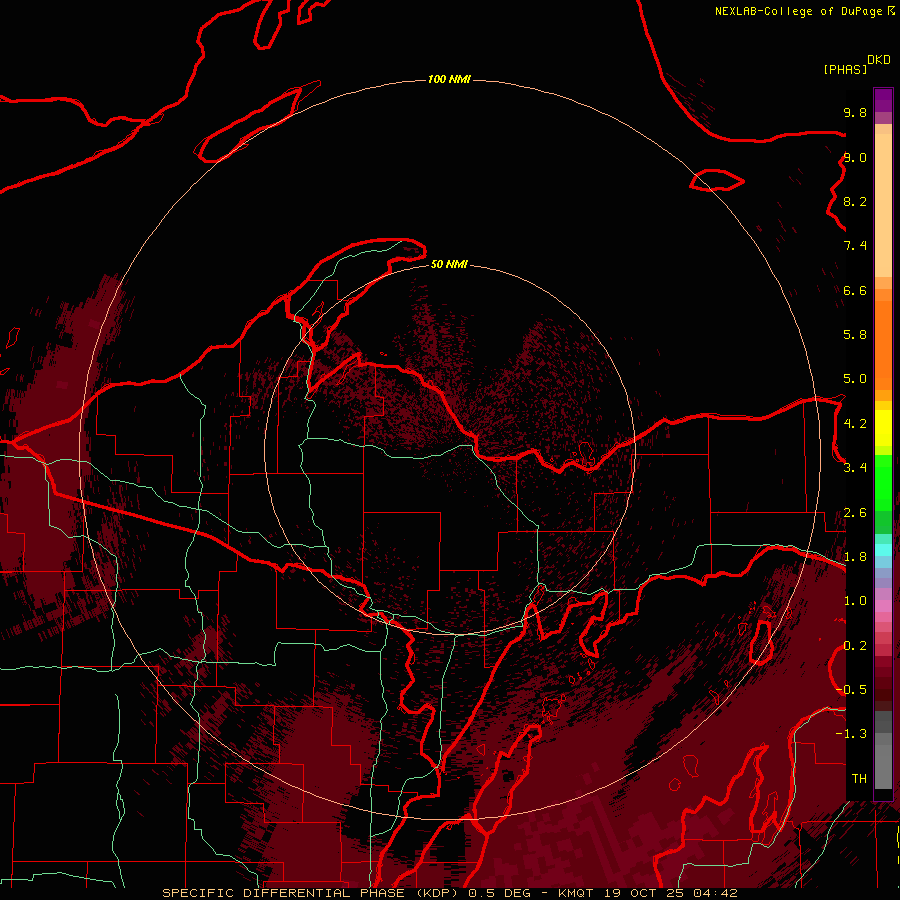Click the cyan segment of the color bar
The height and width of the screenshot is (900, 900).
883,549
